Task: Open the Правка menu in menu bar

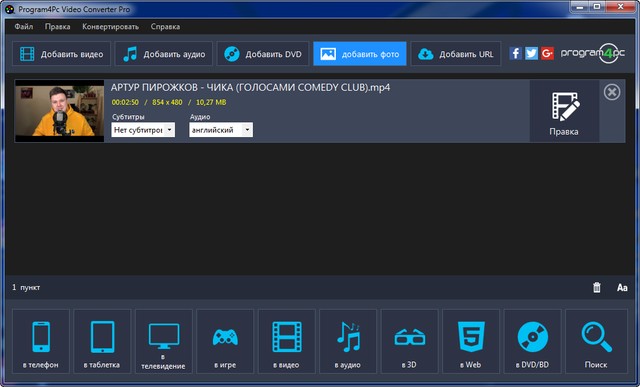Action: 58,27
